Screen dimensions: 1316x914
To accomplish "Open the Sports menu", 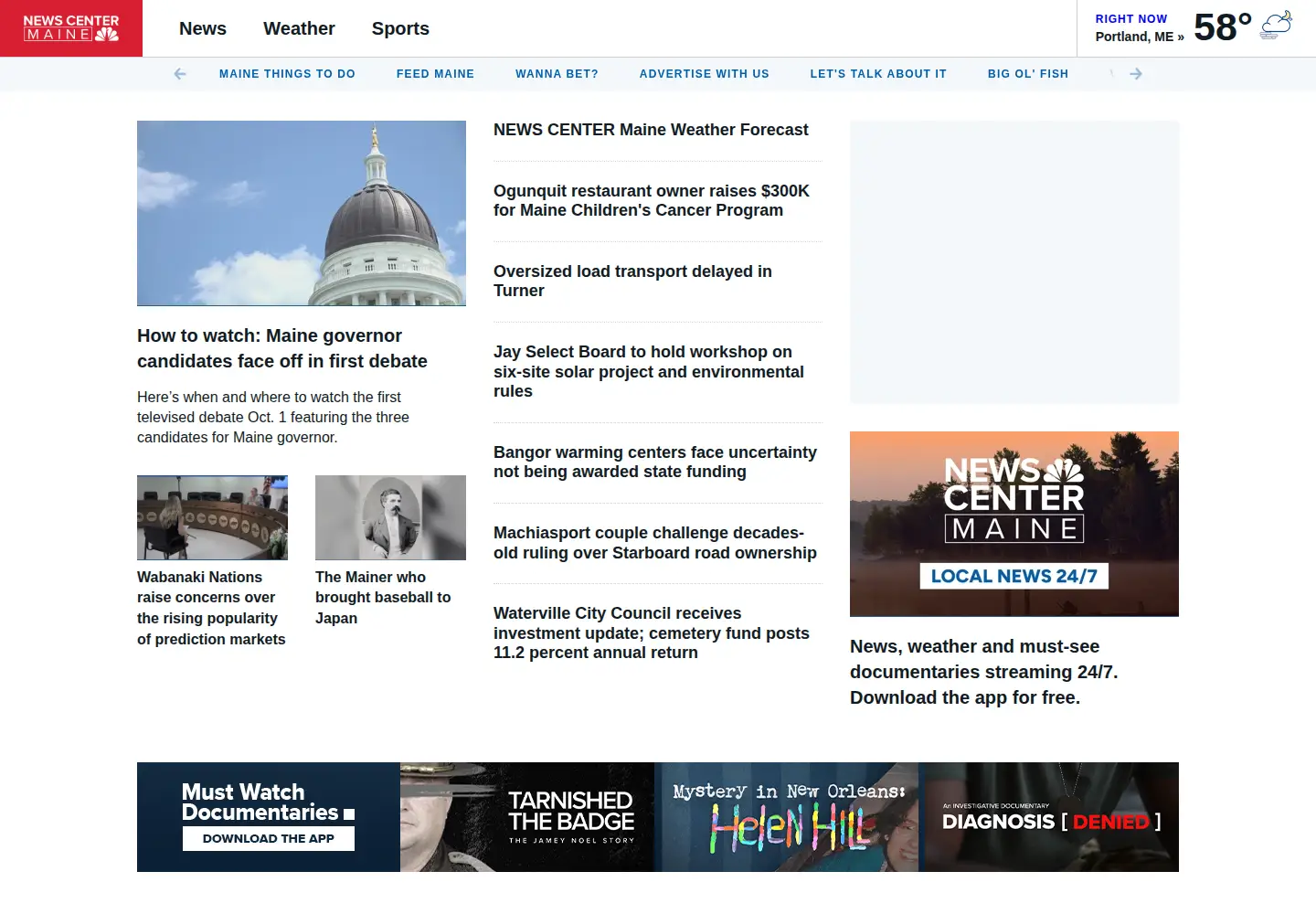I will tap(400, 28).
